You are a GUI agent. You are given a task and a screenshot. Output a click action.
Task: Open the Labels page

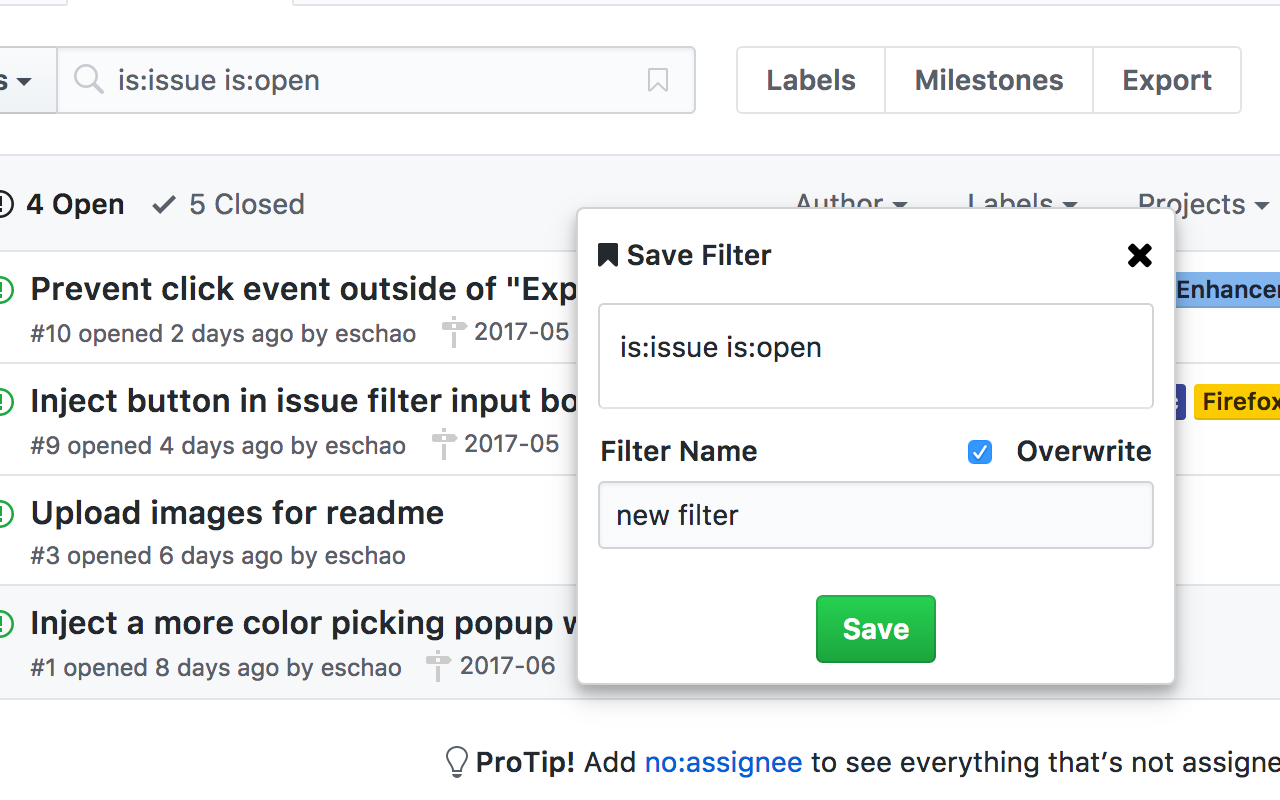tap(811, 80)
